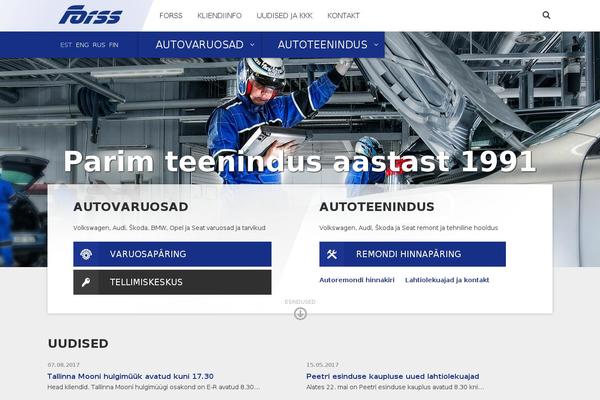Viewport: 600px width, 400px height.
Task: Click the steering wheel icon on Varuosapäring
Action: (x=86, y=254)
